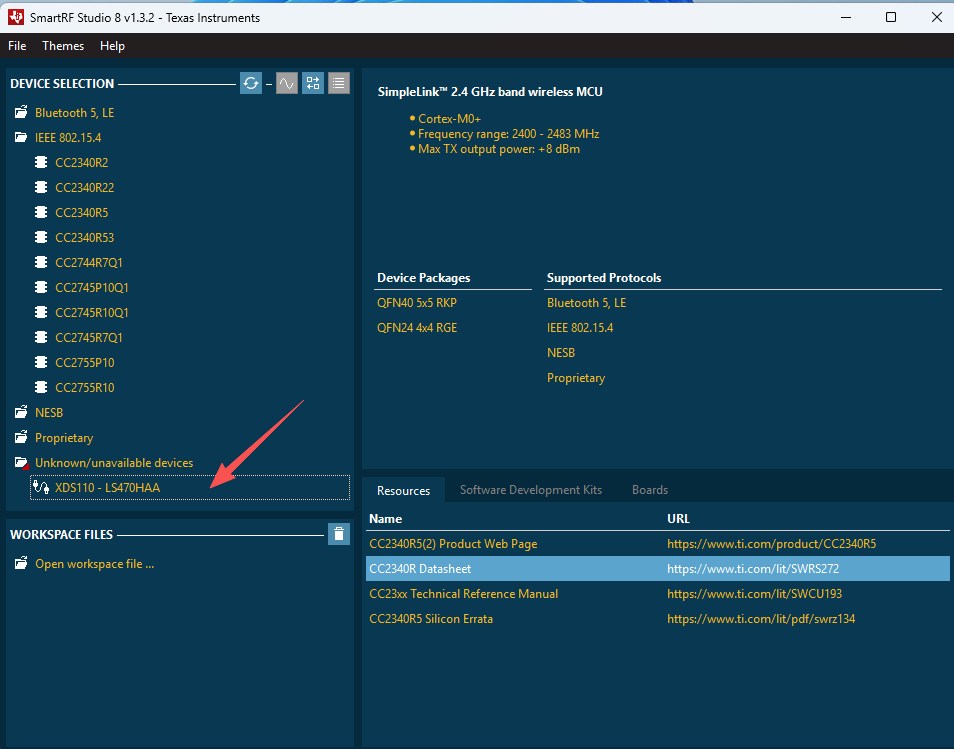The image size is (954, 749).
Task: Click the URL column header
Action: pos(678,518)
